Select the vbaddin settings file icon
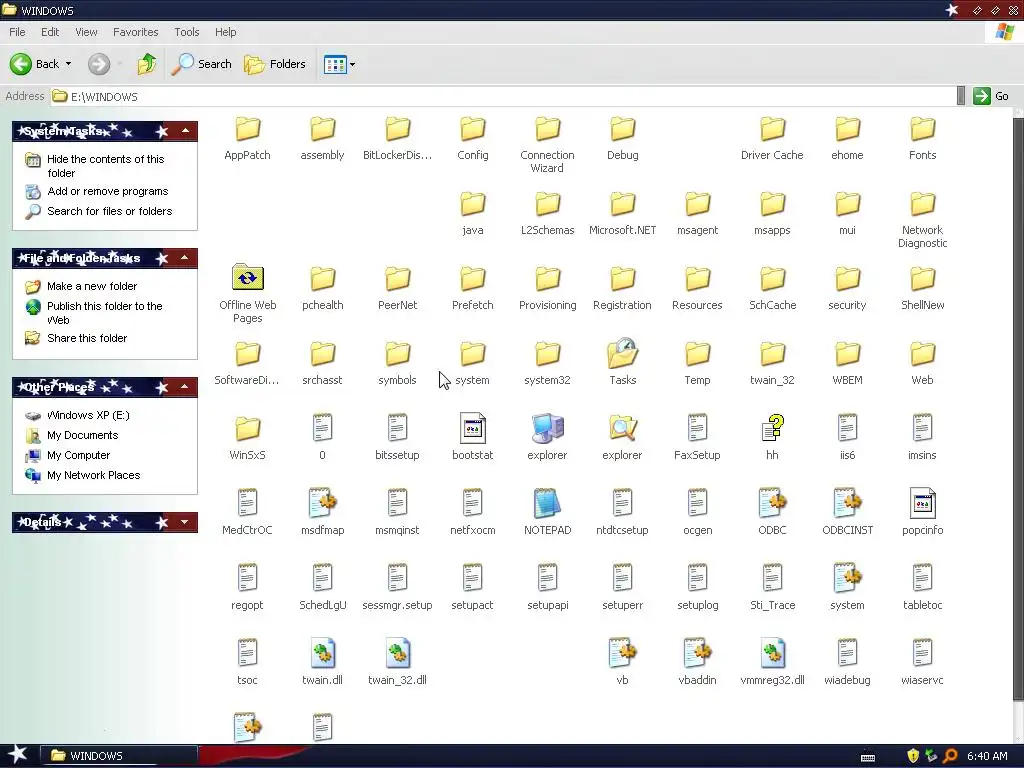Image resolution: width=1024 pixels, height=768 pixels. [x=697, y=654]
